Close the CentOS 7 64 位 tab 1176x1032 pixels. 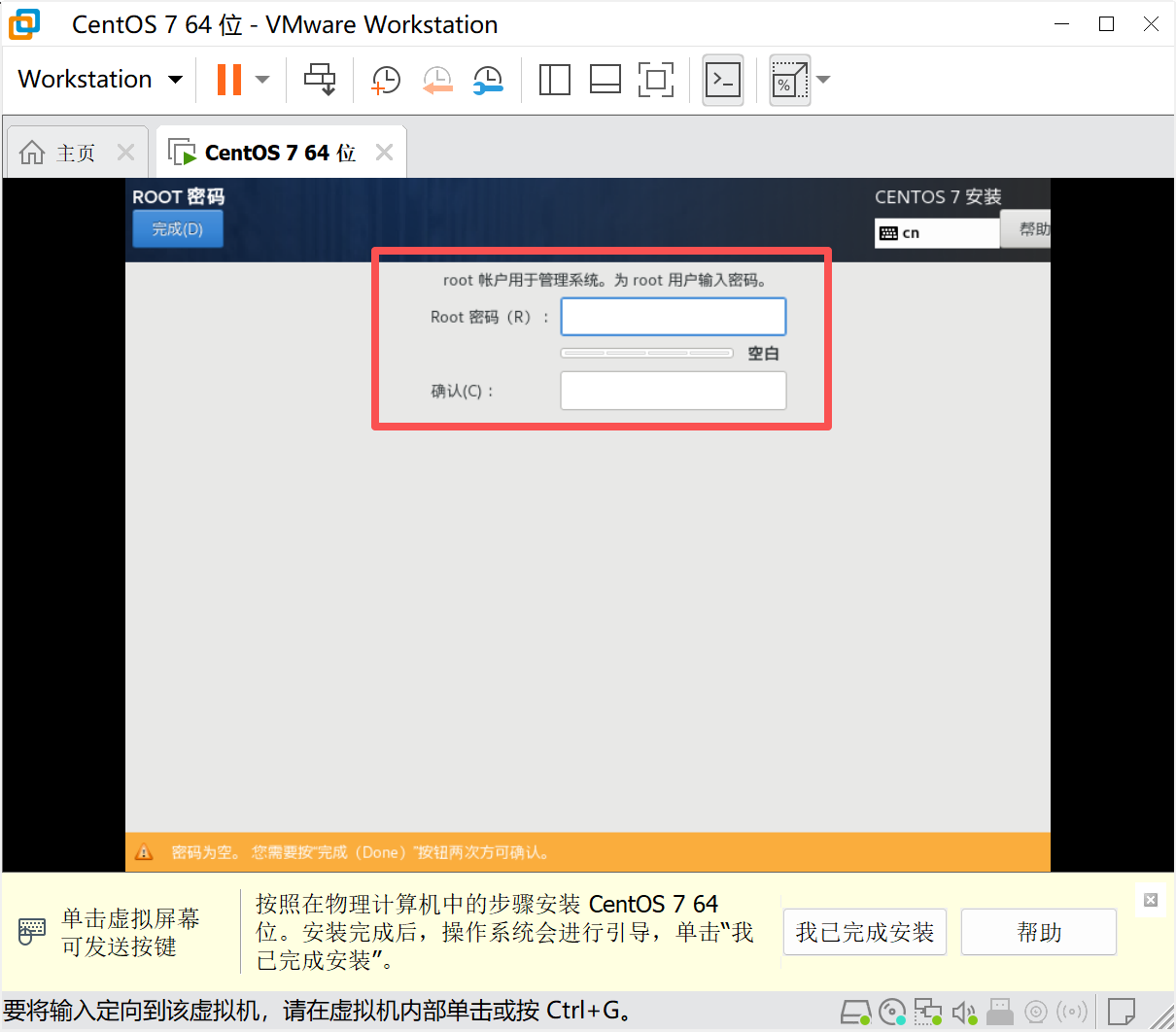(x=385, y=153)
